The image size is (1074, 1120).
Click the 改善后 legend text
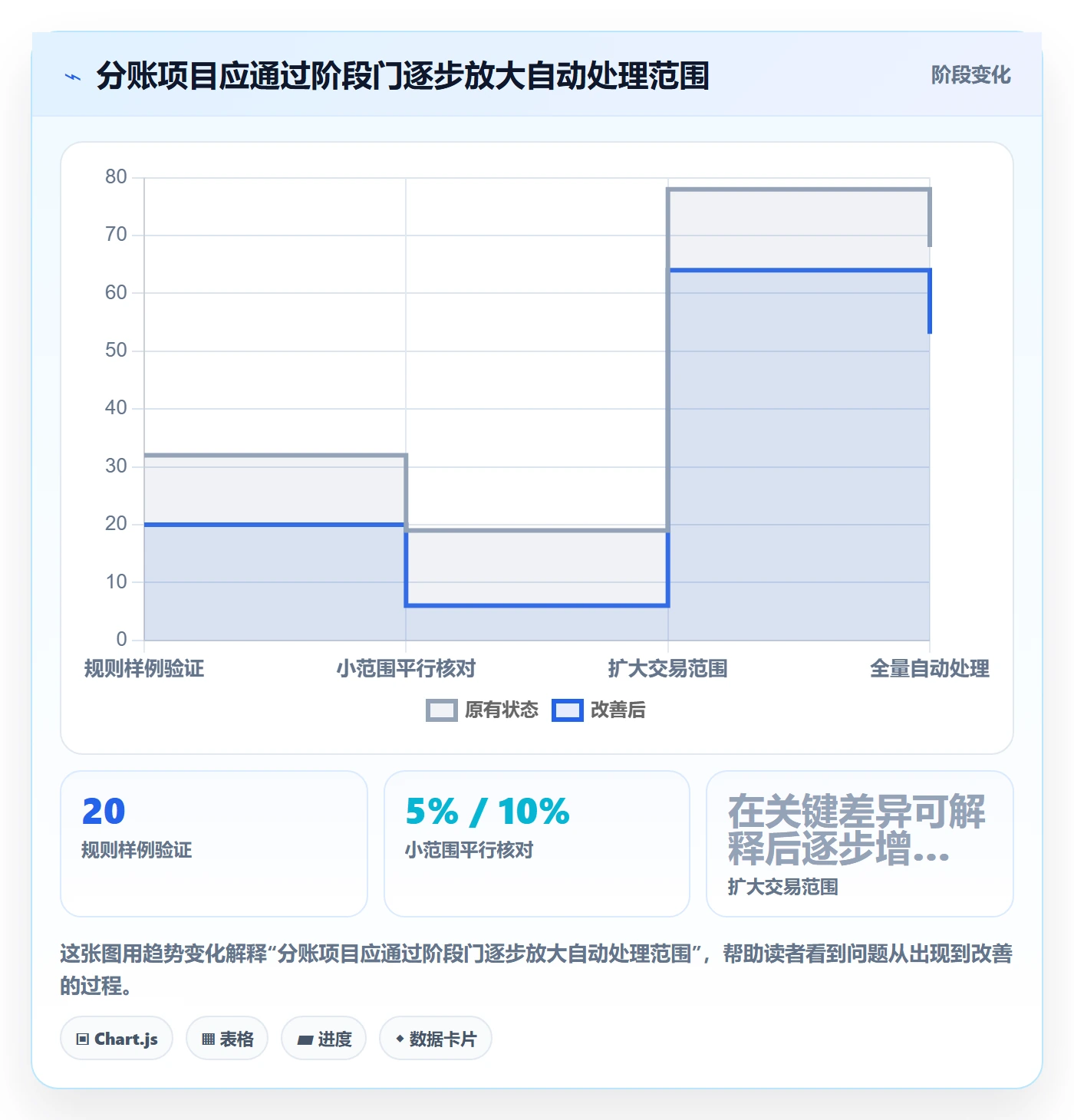click(x=618, y=710)
